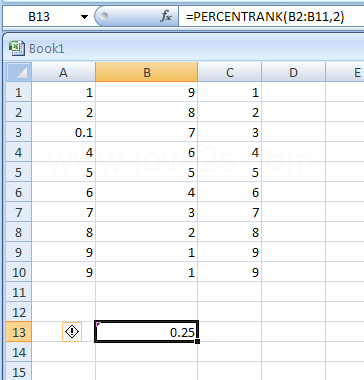Click cell A3 containing 0.1
Screen dimensions: 364x380
(63, 132)
